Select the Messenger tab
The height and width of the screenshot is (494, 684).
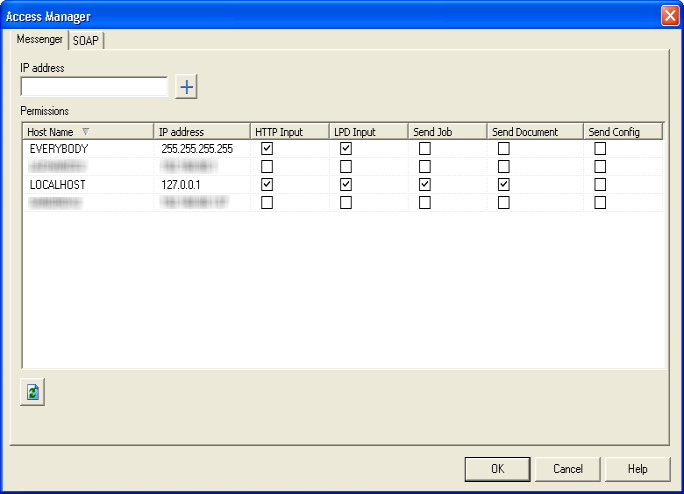click(40, 40)
